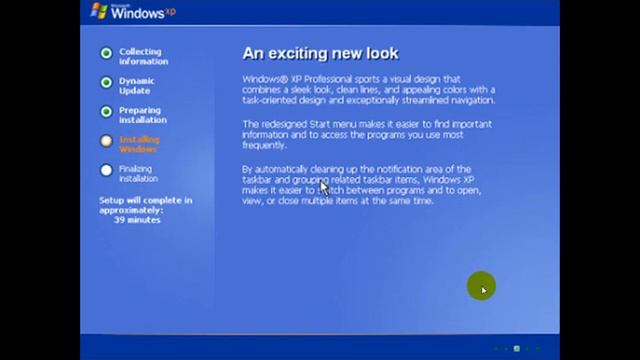The width and height of the screenshot is (640, 360).
Task: Click the paragraph starting 'The redesigned Start menu'
Action: (x=367, y=135)
